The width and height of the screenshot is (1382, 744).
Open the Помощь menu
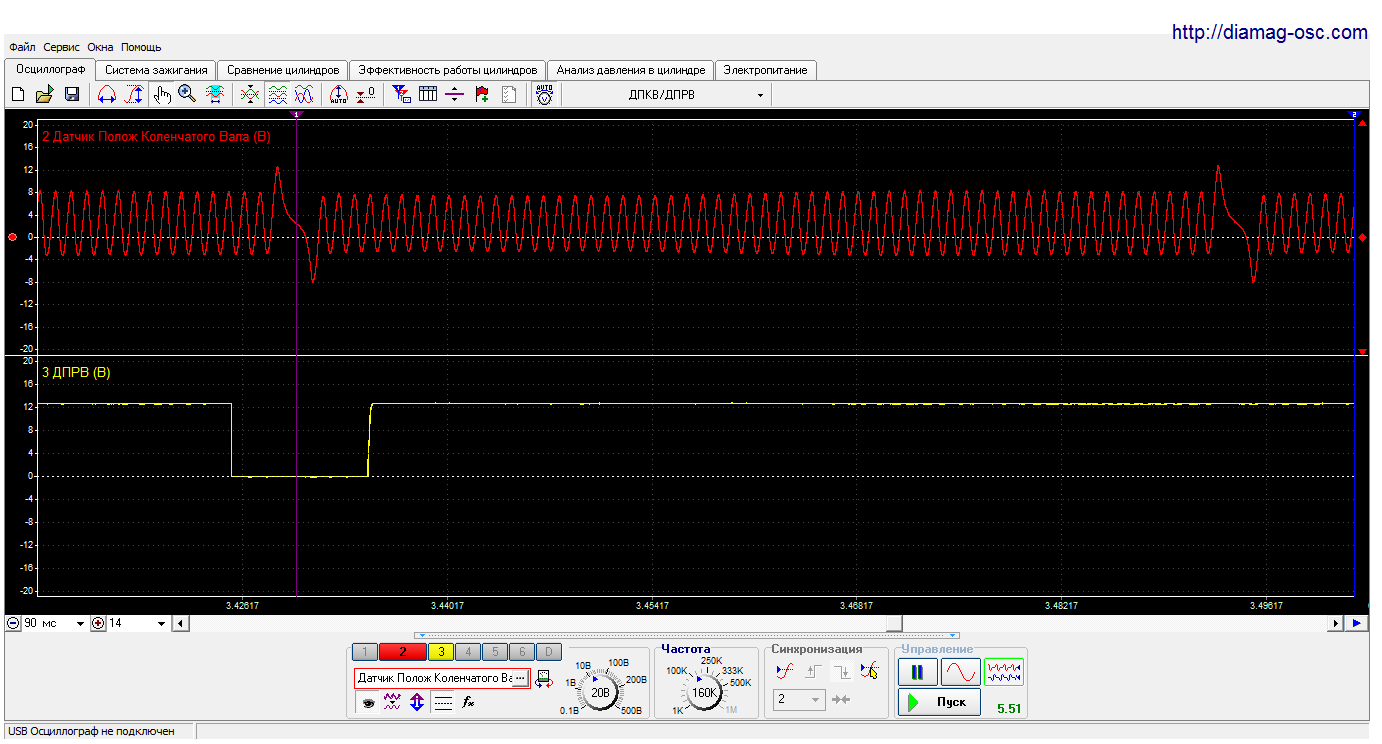(141, 47)
